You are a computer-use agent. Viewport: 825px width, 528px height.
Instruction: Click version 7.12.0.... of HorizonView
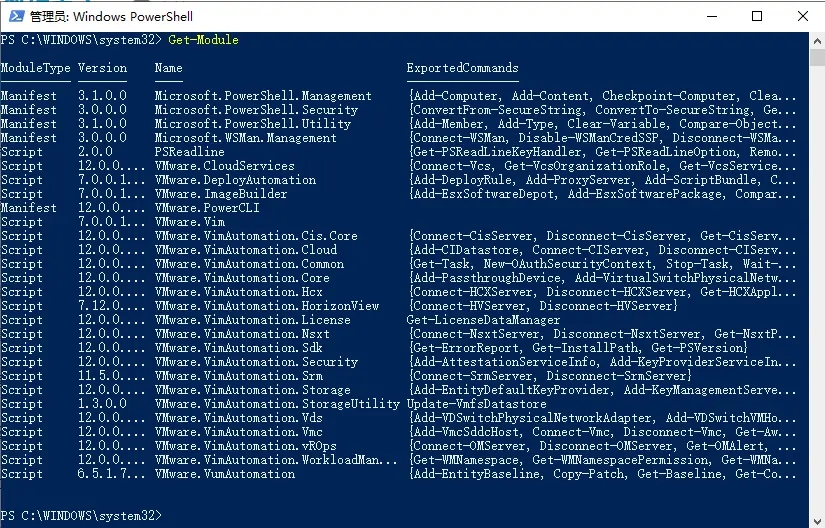tap(112, 306)
